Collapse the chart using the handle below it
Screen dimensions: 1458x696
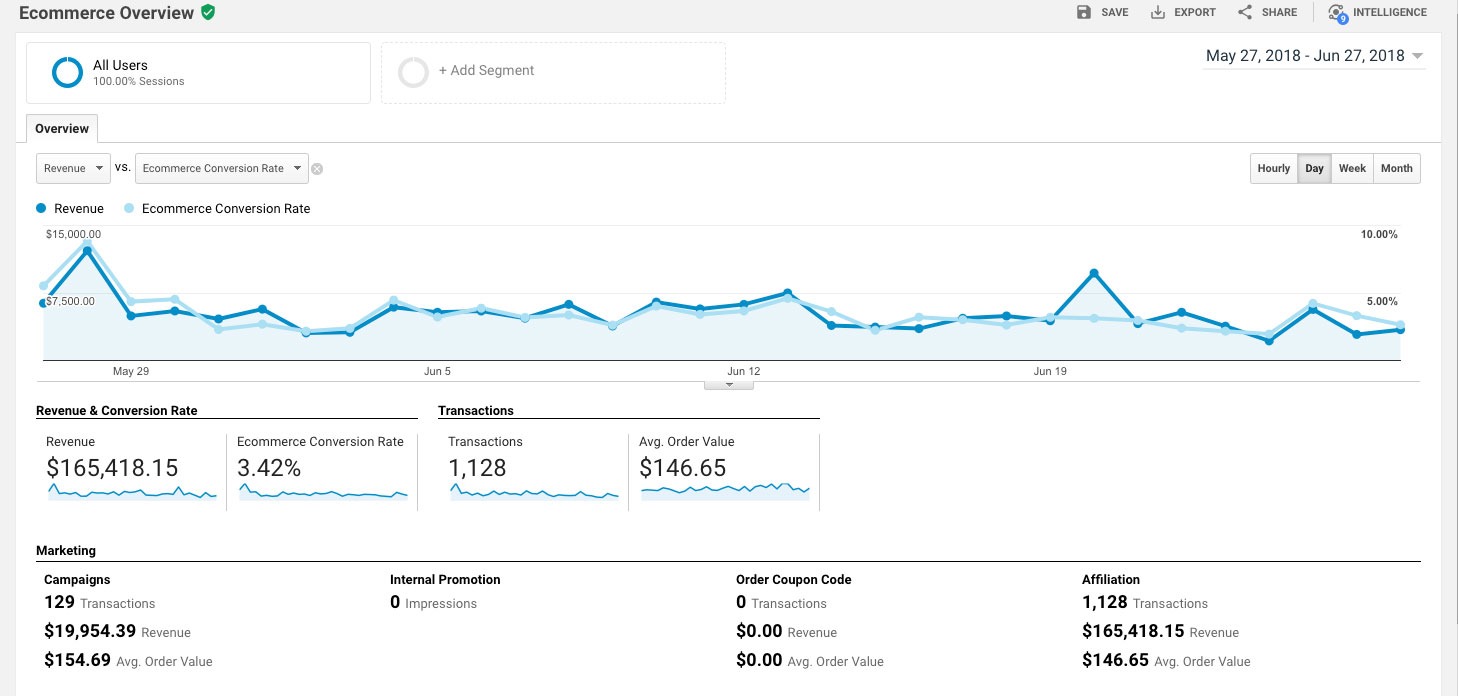[728, 384]
